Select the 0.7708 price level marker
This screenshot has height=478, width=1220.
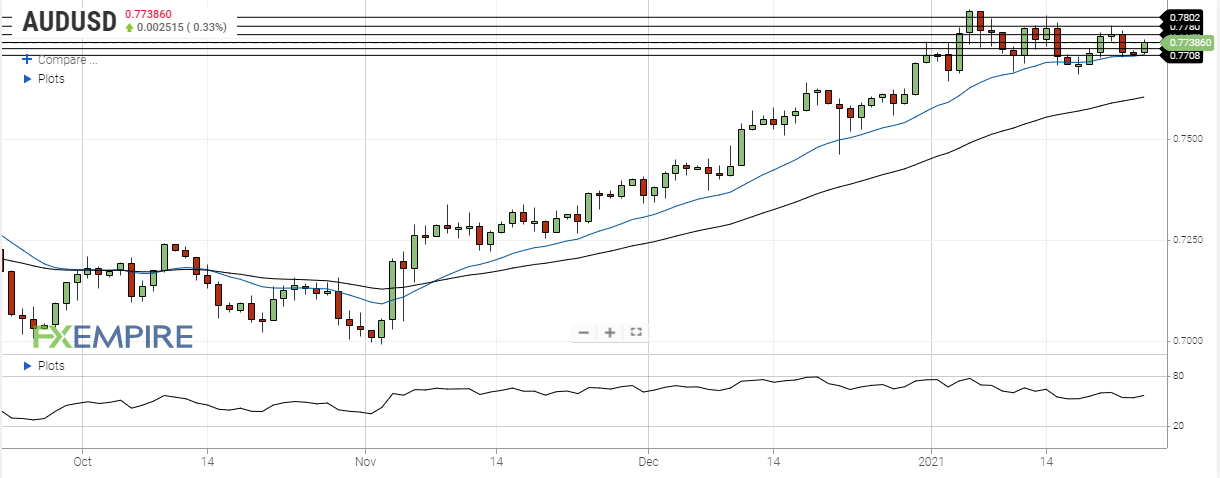coord(1187,56)
